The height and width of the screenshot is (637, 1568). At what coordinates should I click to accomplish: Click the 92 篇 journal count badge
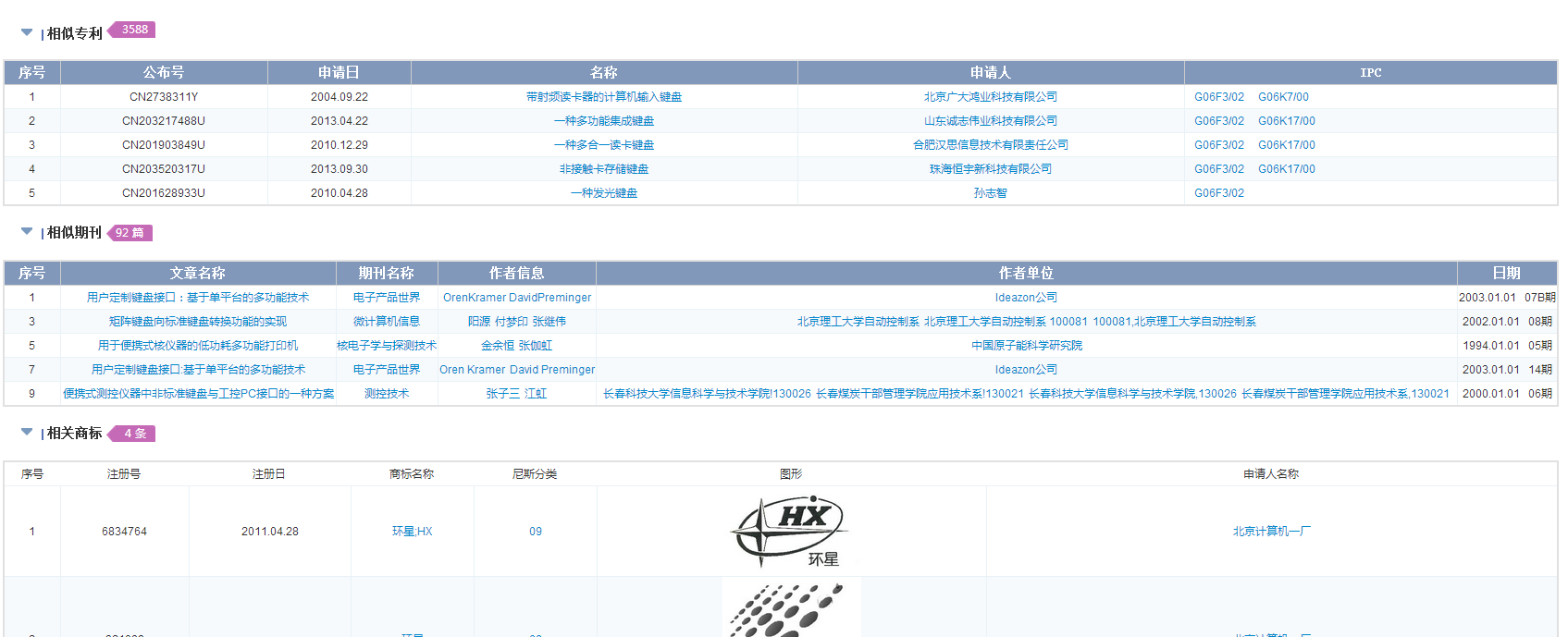(x=130, y=233)
